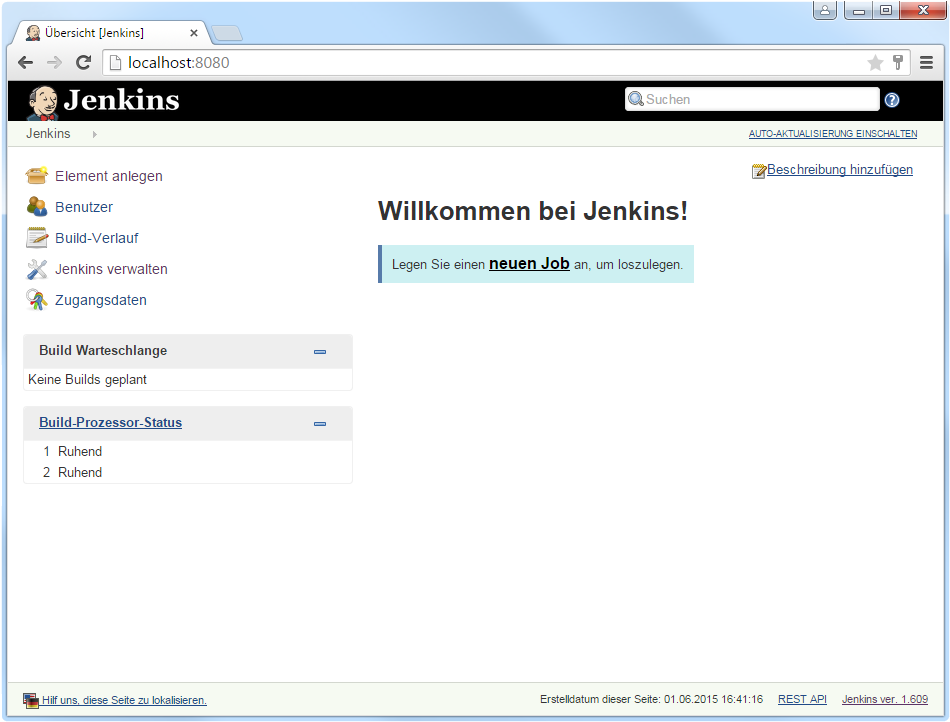950x722 pixels.
Task: Reload the page with refresh icon
Action: point(84,62)
